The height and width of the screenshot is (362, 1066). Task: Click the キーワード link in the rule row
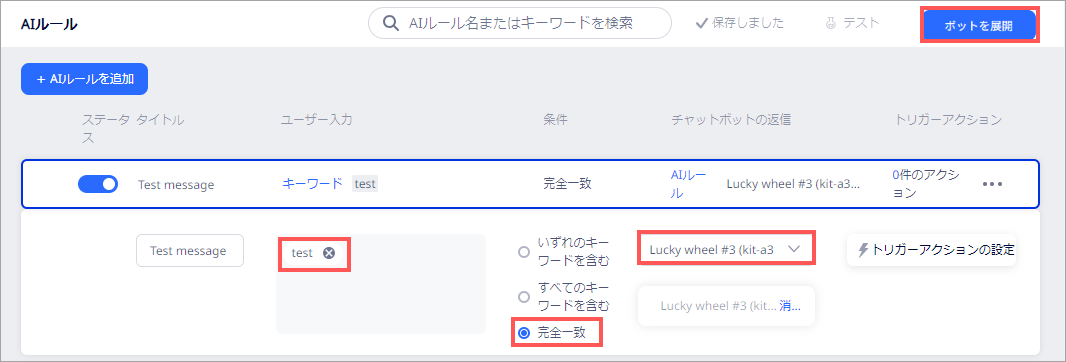pyautogui.click(x=312, y=184)
